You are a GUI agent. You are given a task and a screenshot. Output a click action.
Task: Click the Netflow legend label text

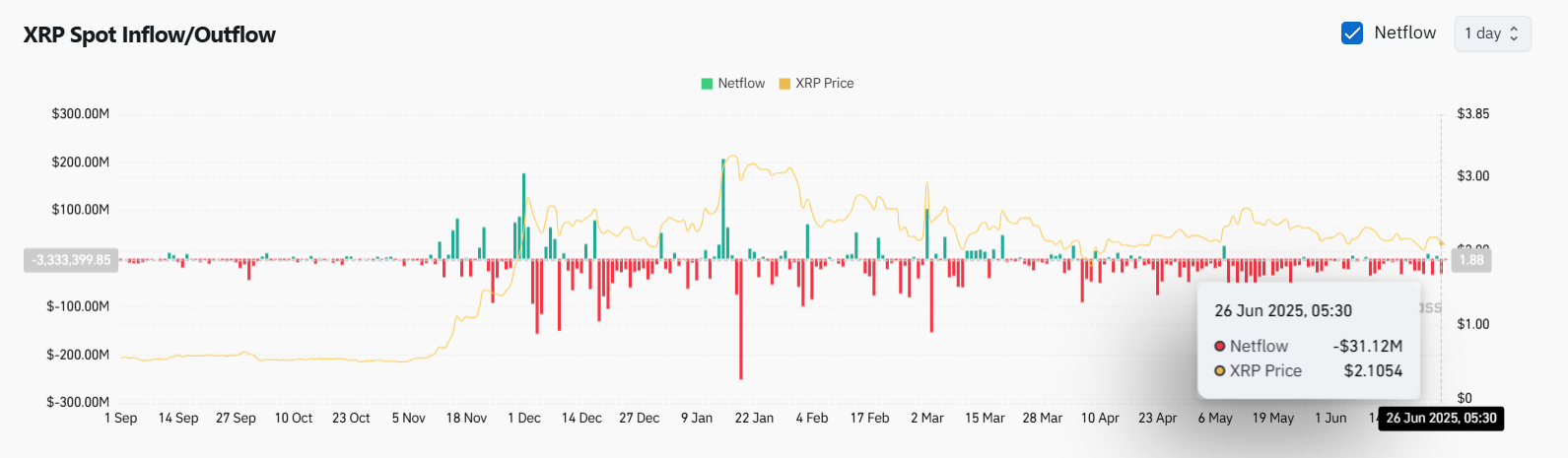(x=741, y=84)
